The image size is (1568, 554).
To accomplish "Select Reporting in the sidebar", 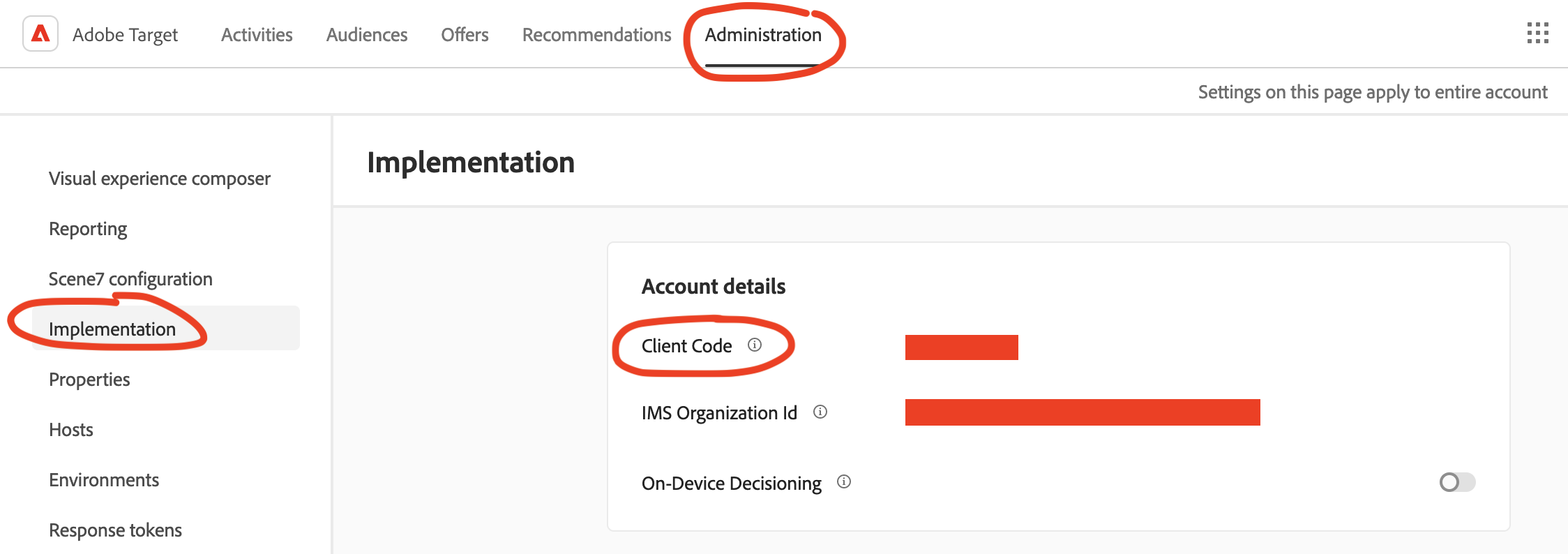I will [88, 229].
